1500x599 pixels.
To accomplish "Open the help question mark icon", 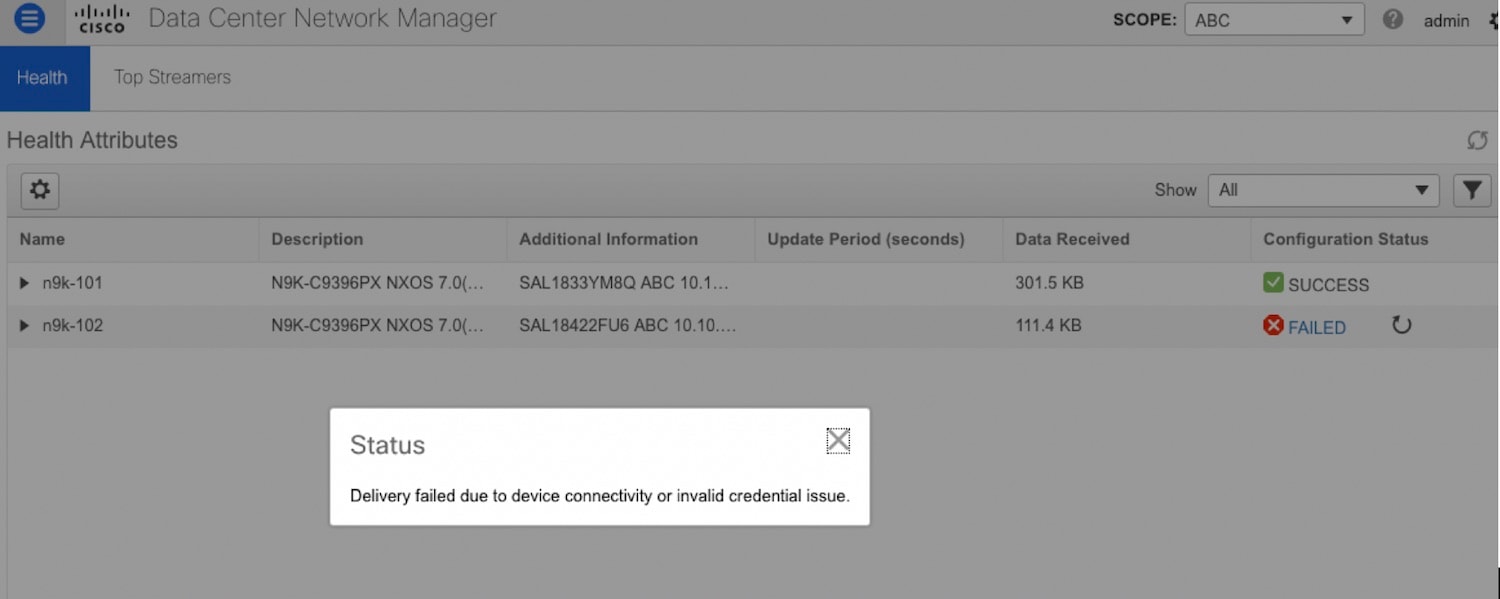I will tap(1393, 19).
